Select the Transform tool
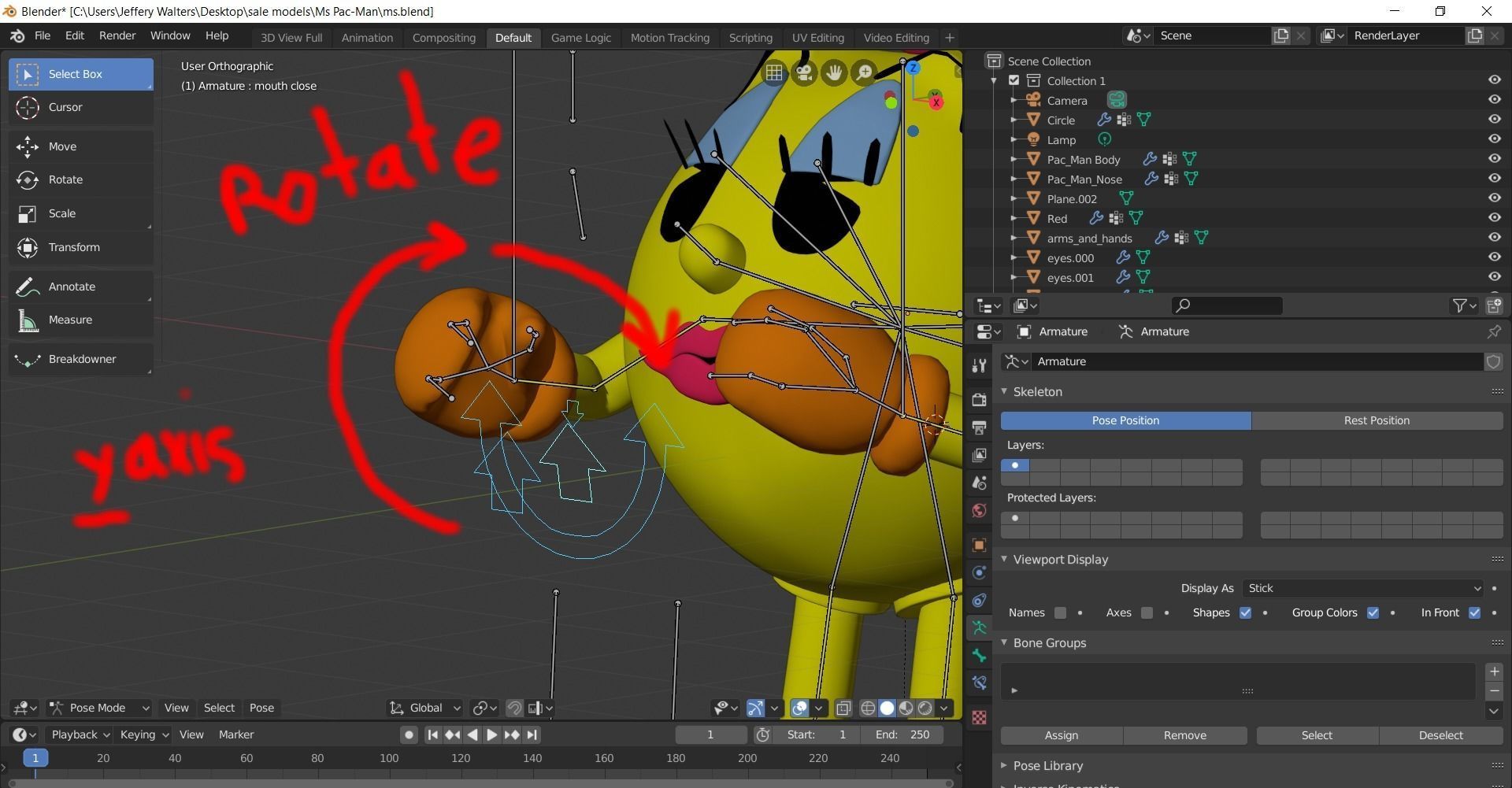The width and height of the screenshot is (1512, 788). pos(80,247)
